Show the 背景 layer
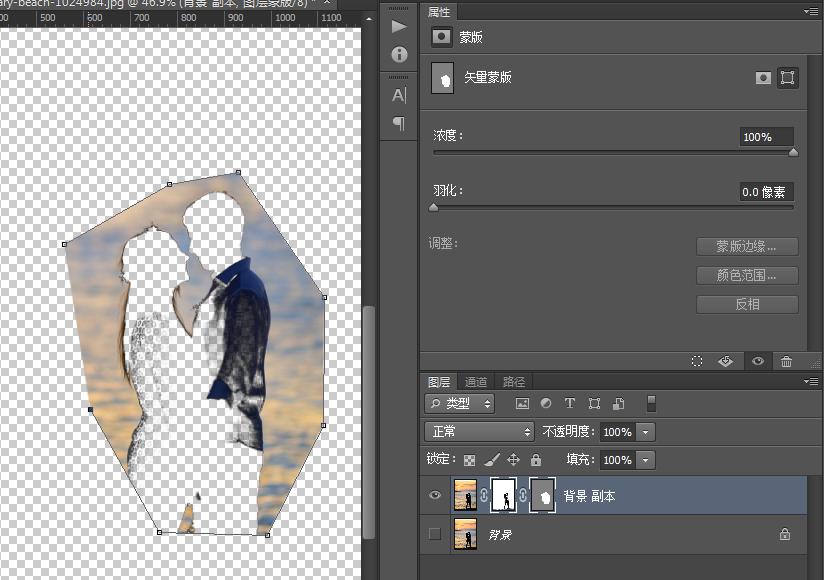Viewport: 824px width, 580px height. pos(434,535)
